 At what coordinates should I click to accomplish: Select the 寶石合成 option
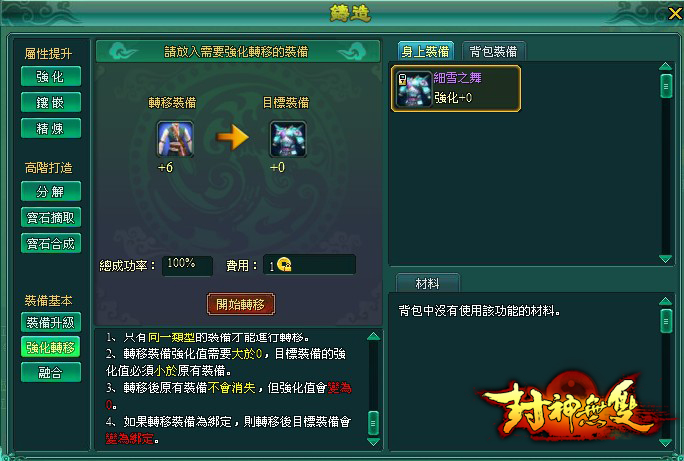[51, 243]
